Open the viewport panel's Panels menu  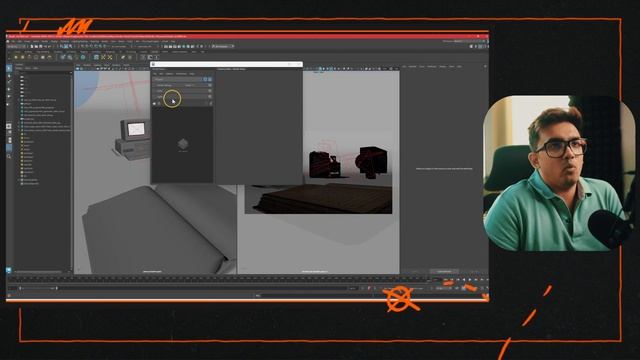point(127,65)
